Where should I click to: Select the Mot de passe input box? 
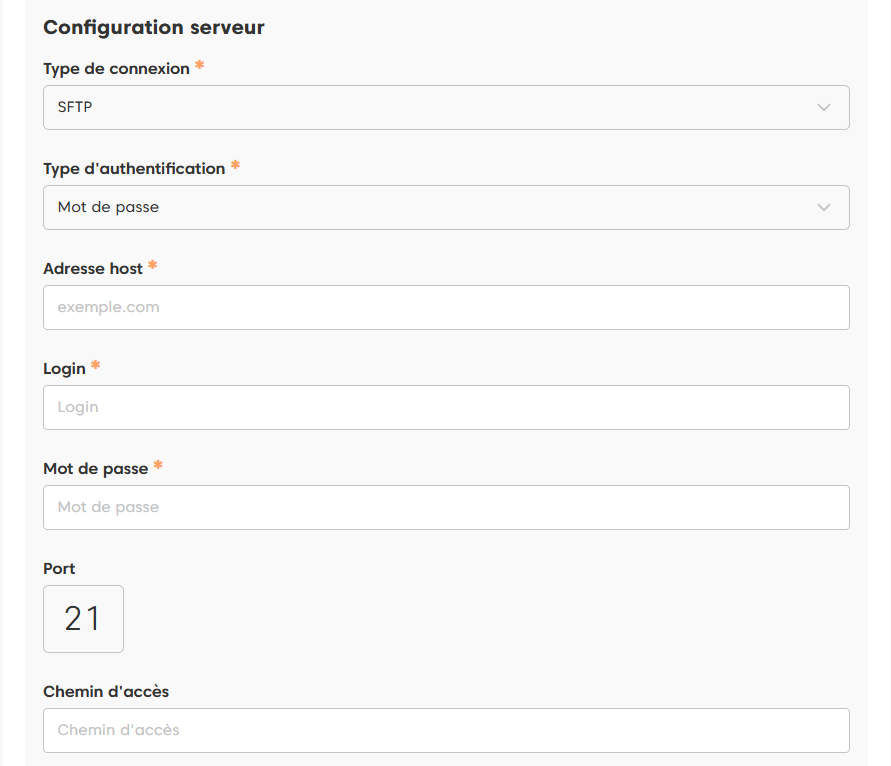tap(445, 507)
